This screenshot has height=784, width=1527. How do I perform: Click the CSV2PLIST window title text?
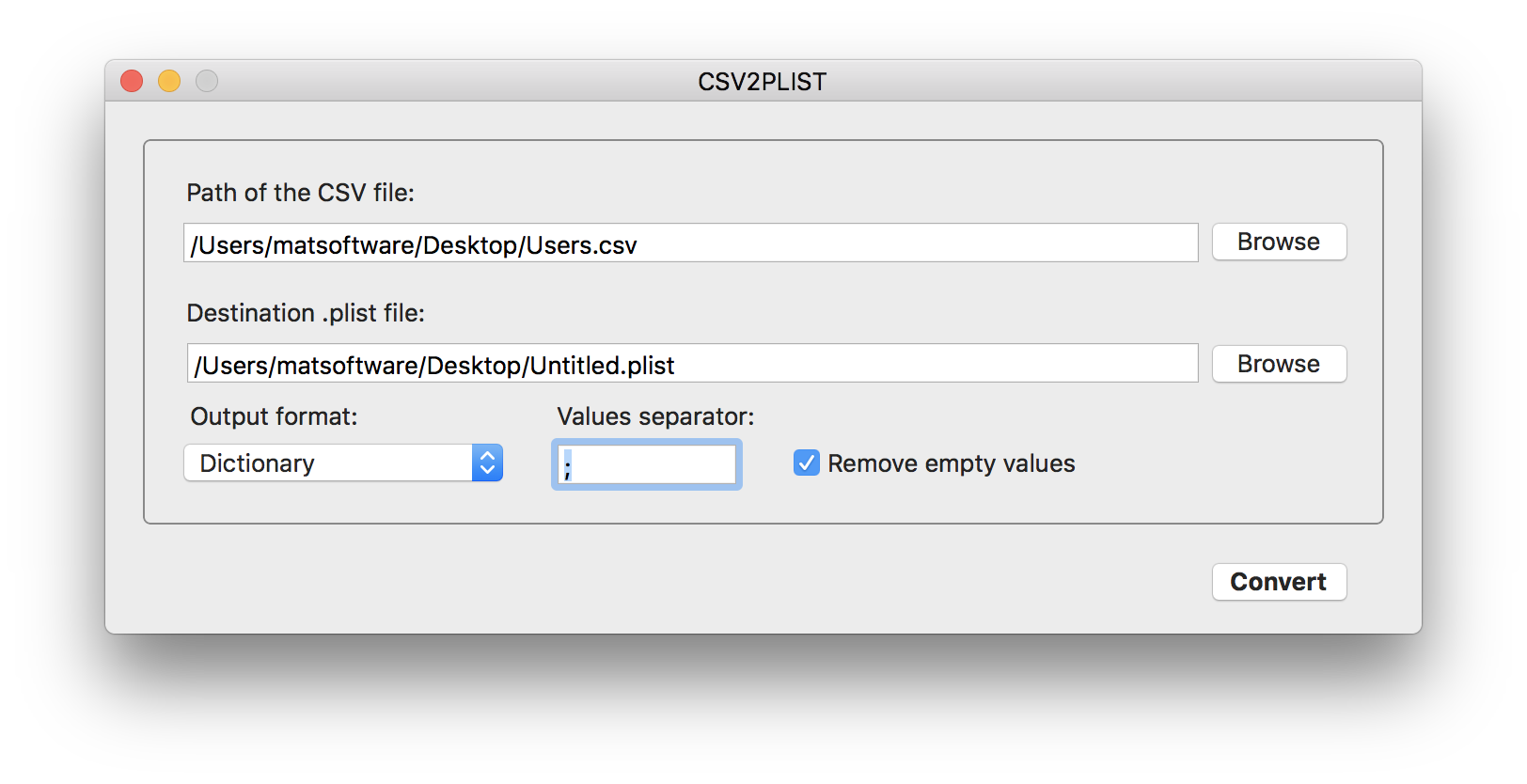(x=762, y=82)
